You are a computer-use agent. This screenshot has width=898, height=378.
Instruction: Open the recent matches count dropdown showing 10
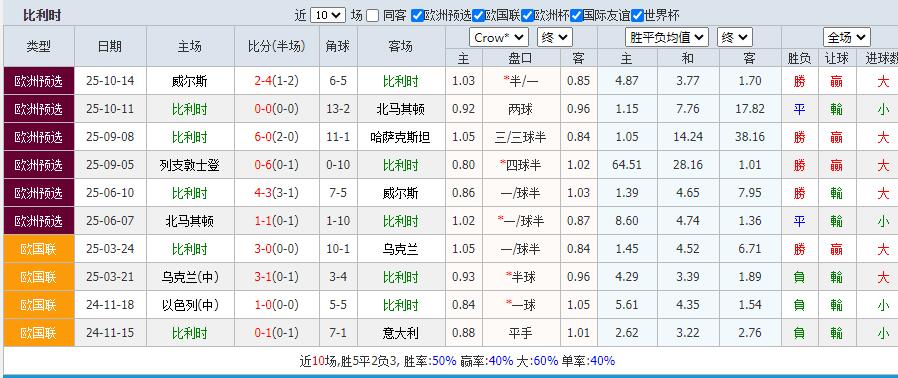click(x=328, y=15)
